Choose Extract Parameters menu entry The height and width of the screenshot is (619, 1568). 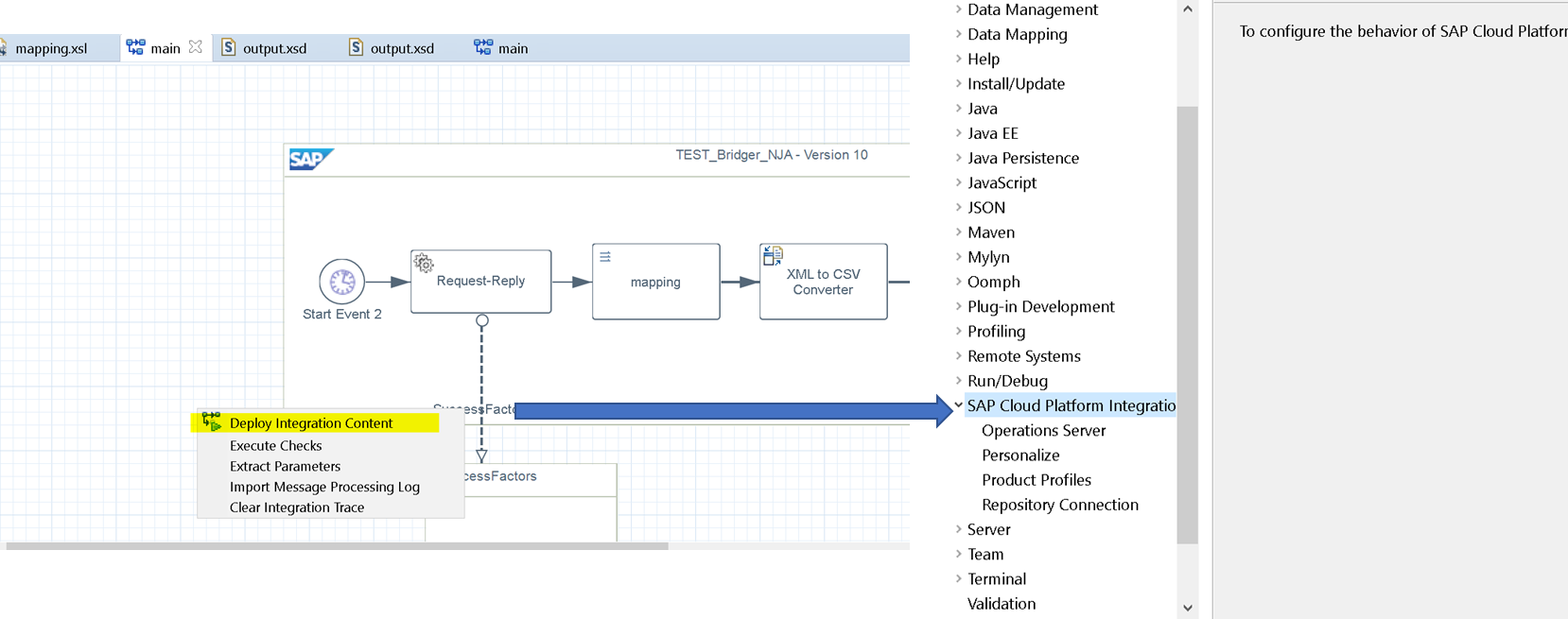285,466
